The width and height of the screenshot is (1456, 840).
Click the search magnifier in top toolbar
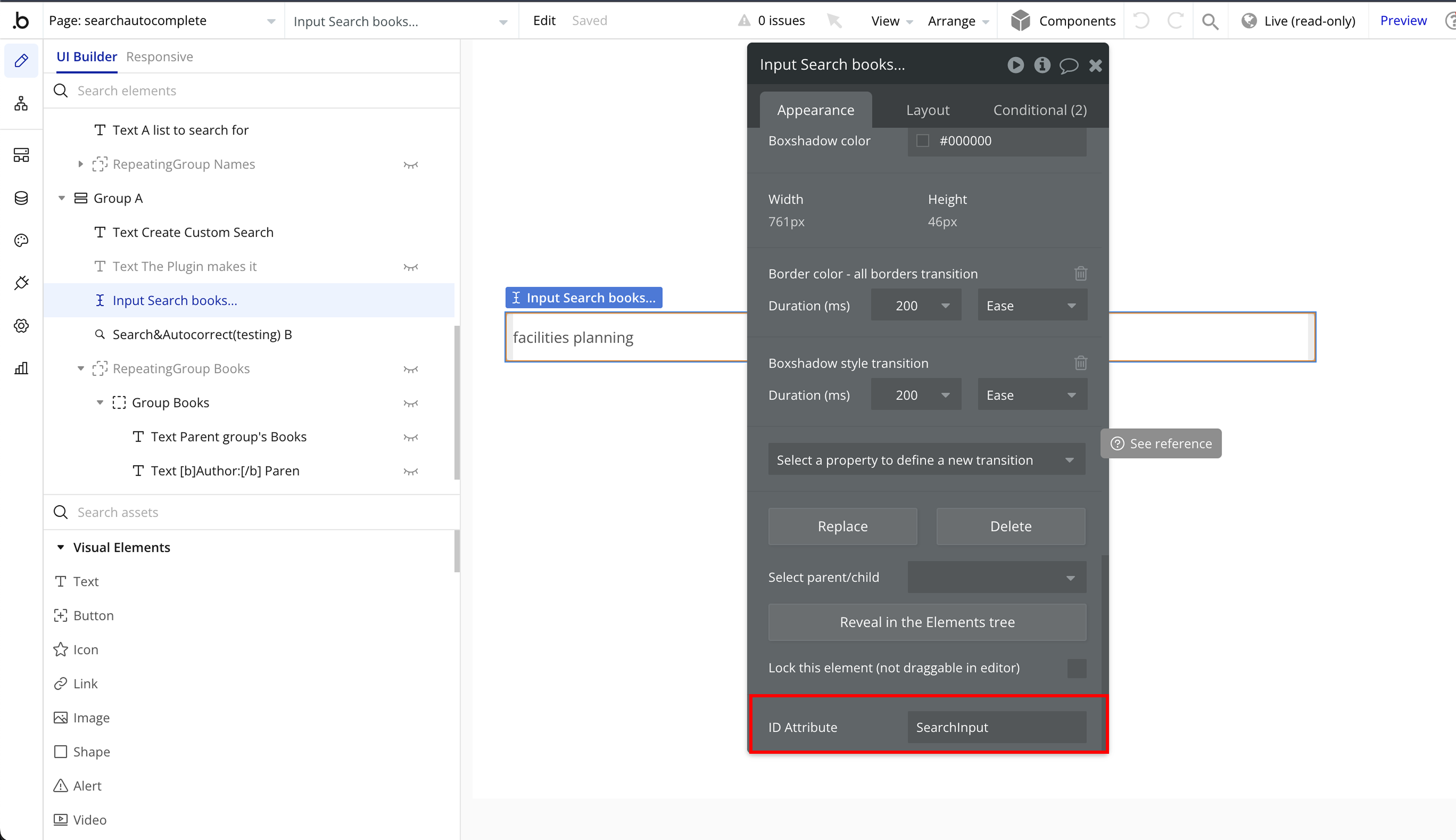(1210, 21)
